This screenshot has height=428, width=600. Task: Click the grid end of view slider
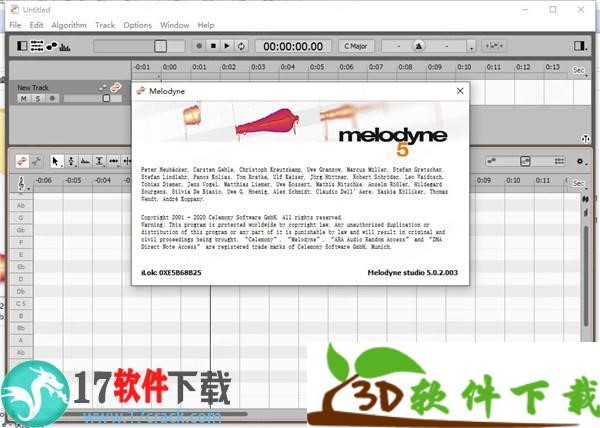click(x=559, y=161)
